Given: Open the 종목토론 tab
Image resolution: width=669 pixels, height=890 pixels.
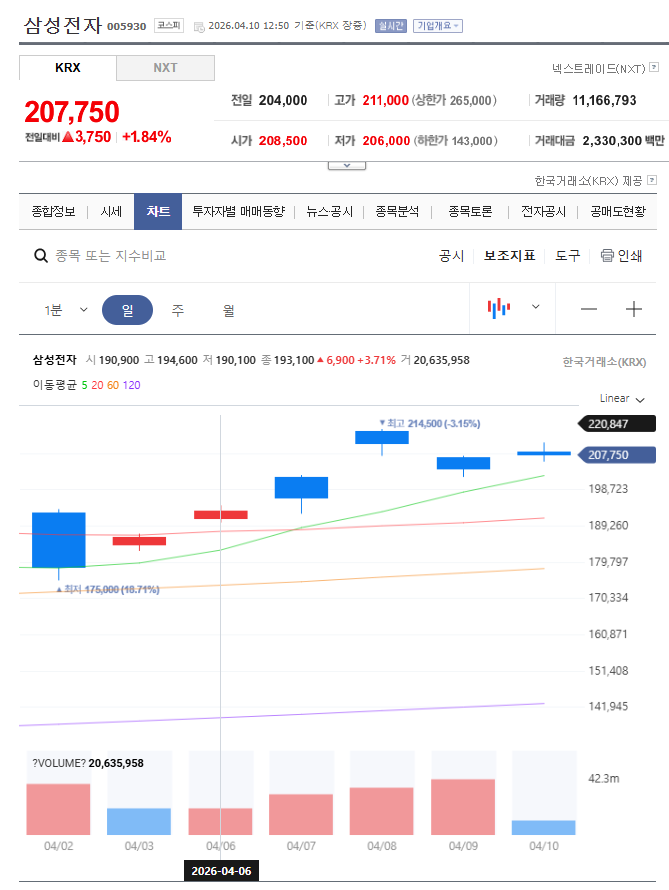Looking at the screenshot, I should coord(470,212).
